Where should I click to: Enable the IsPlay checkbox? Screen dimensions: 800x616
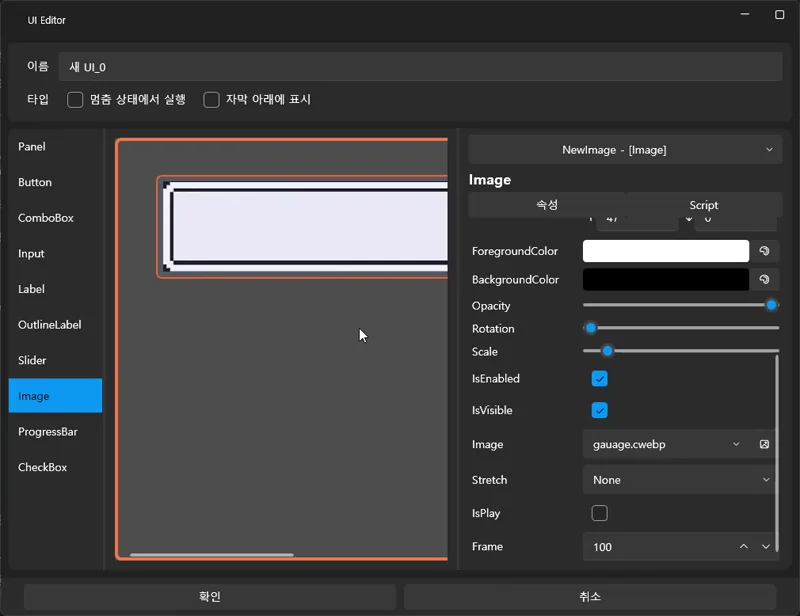600,513
